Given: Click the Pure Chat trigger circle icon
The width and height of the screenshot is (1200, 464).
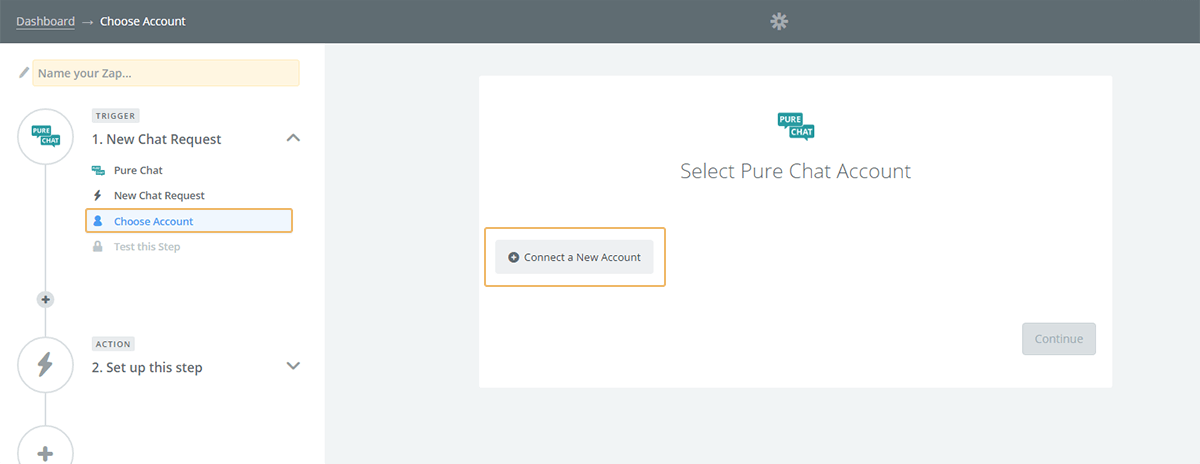Looking at the screenshot, I should (x=46, y=136).
